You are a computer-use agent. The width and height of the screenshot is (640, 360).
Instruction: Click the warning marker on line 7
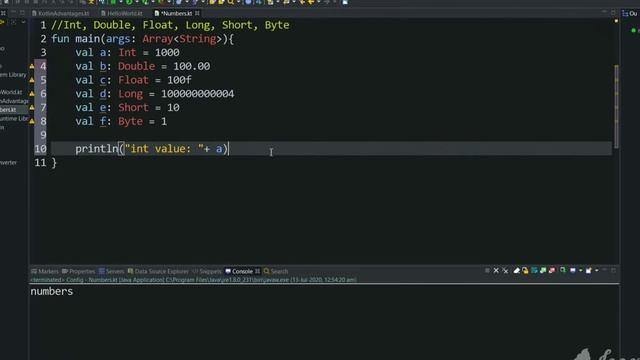point(32,108)
